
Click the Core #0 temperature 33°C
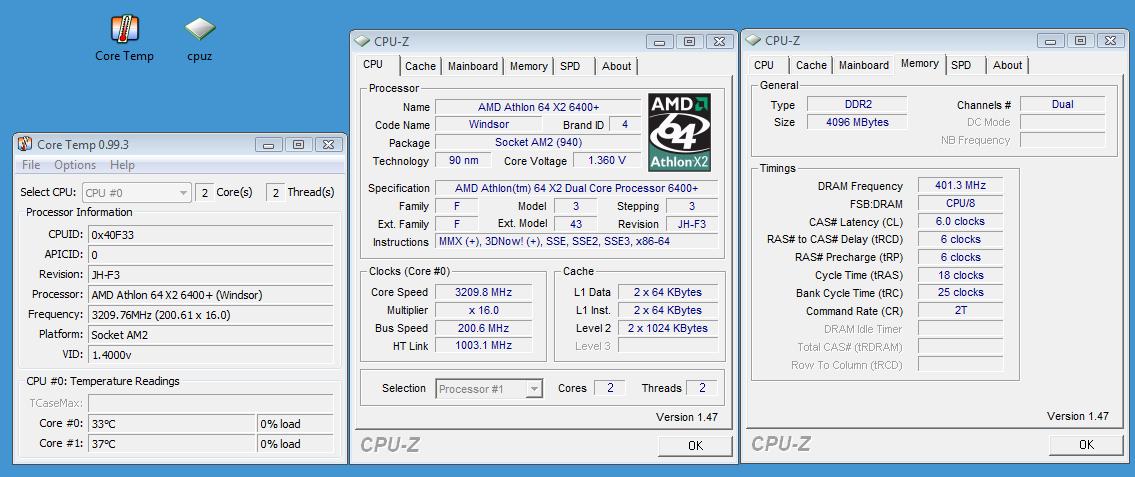[x=172, y=424]
